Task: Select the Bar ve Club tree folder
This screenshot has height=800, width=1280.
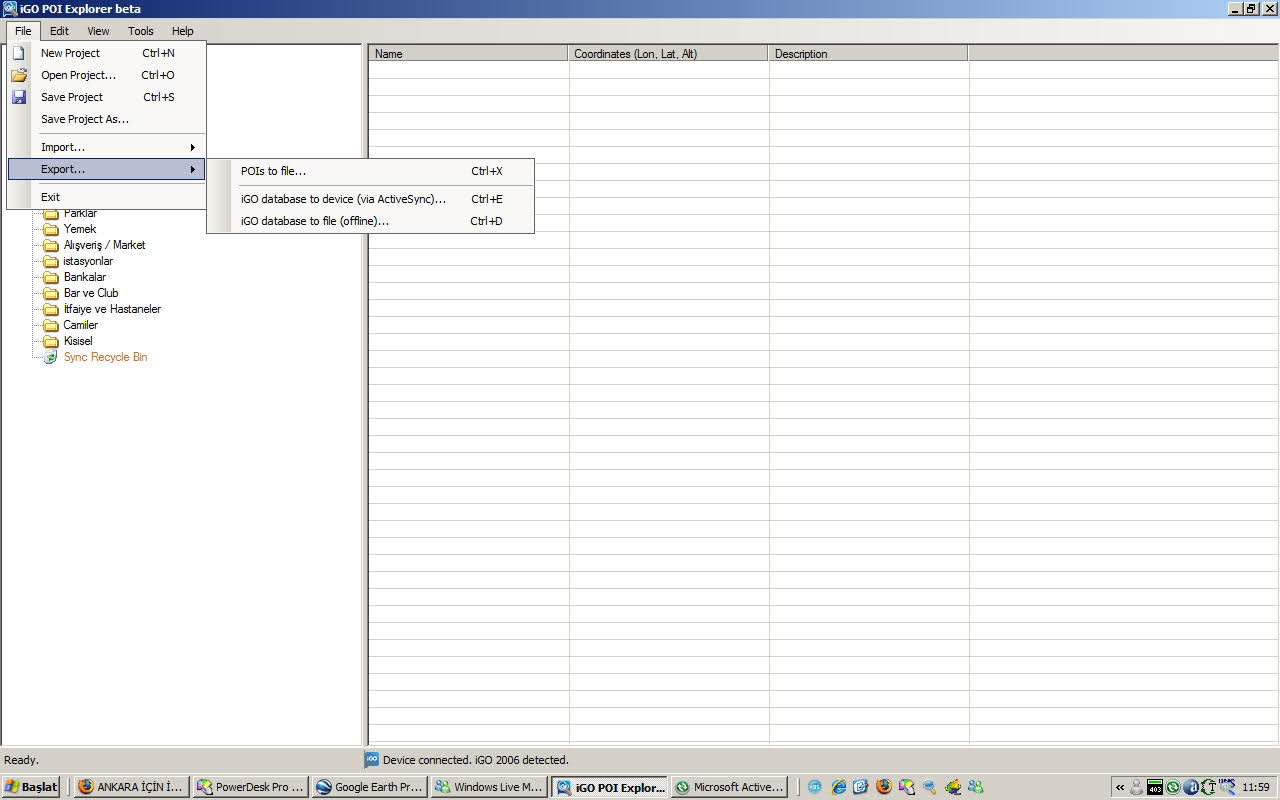Action: 91,293
